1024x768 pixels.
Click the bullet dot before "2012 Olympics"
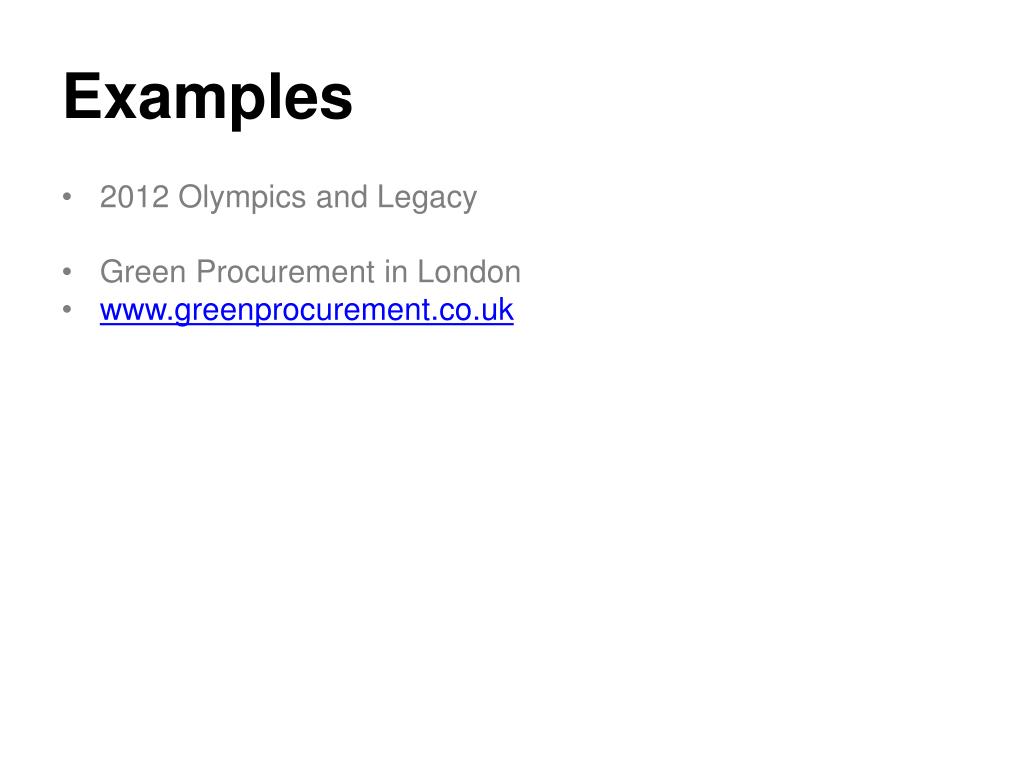[67, 197]
